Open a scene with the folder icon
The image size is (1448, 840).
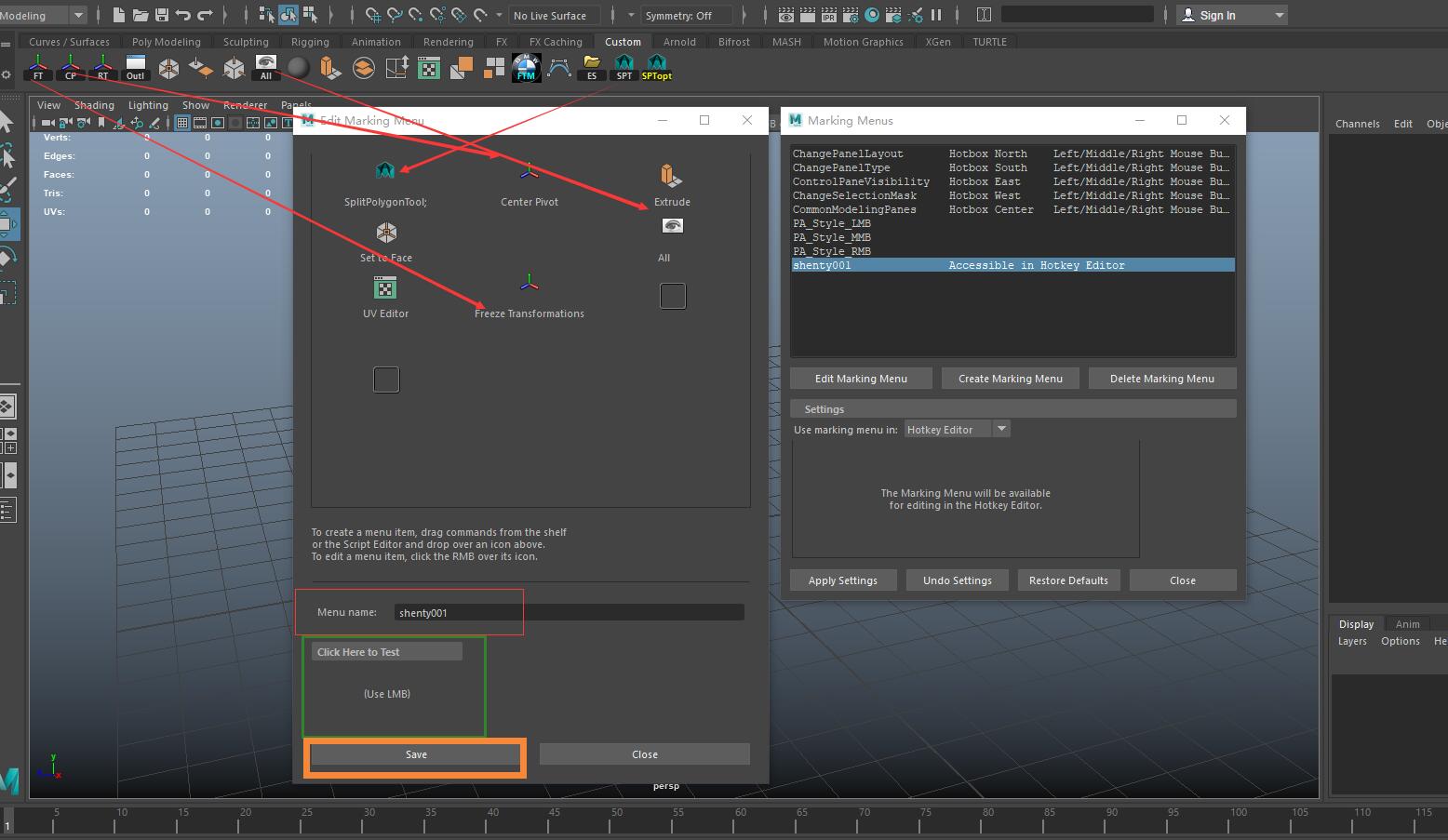[x=141, y=15]
